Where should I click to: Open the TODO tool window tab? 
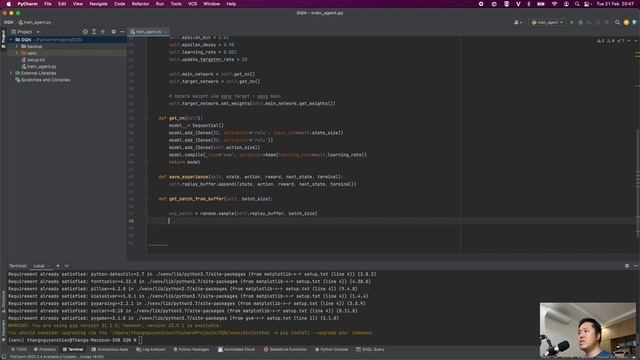(18, 349)
